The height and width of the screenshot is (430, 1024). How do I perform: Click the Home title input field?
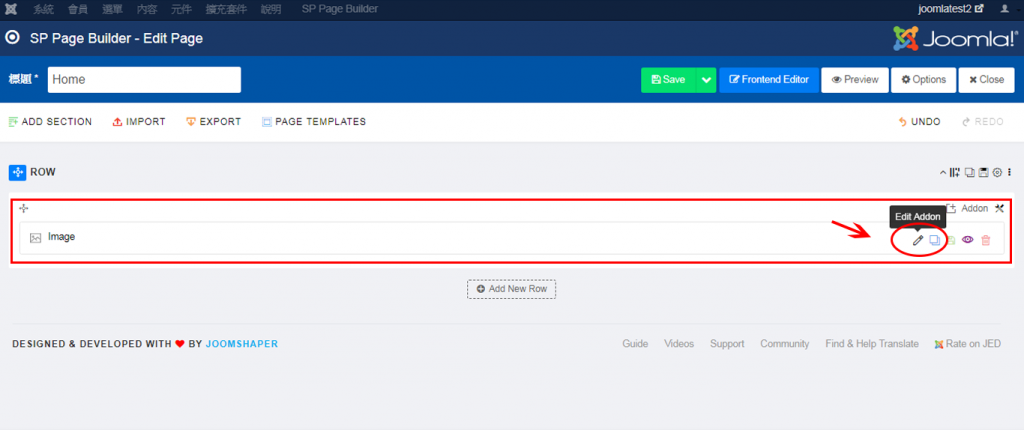click(x=144, y=80)
